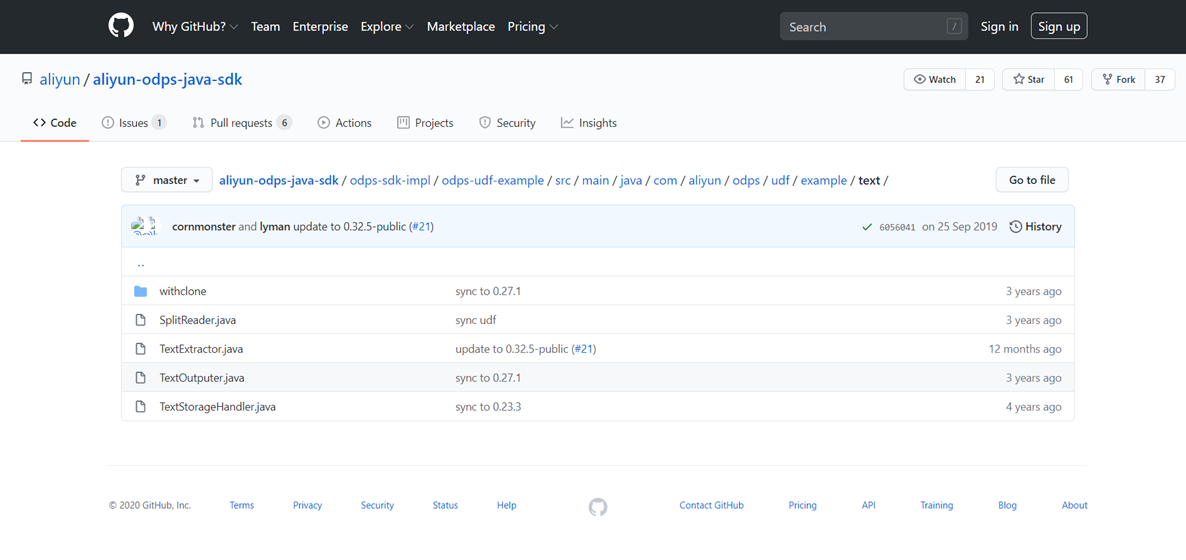Open the 61 stargazers count
Screen dimensions: 1186x560
click(1069, 79)
